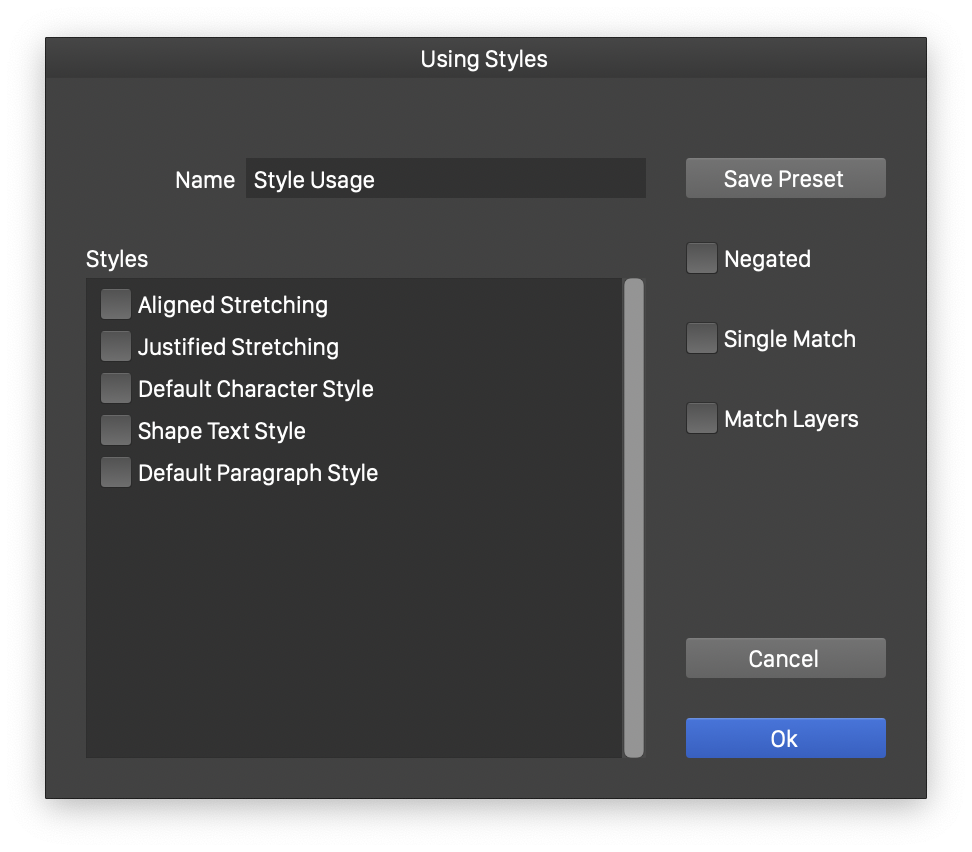
Task: Enable the Justified Stretching style checkbox
Action: pos(116,347)
